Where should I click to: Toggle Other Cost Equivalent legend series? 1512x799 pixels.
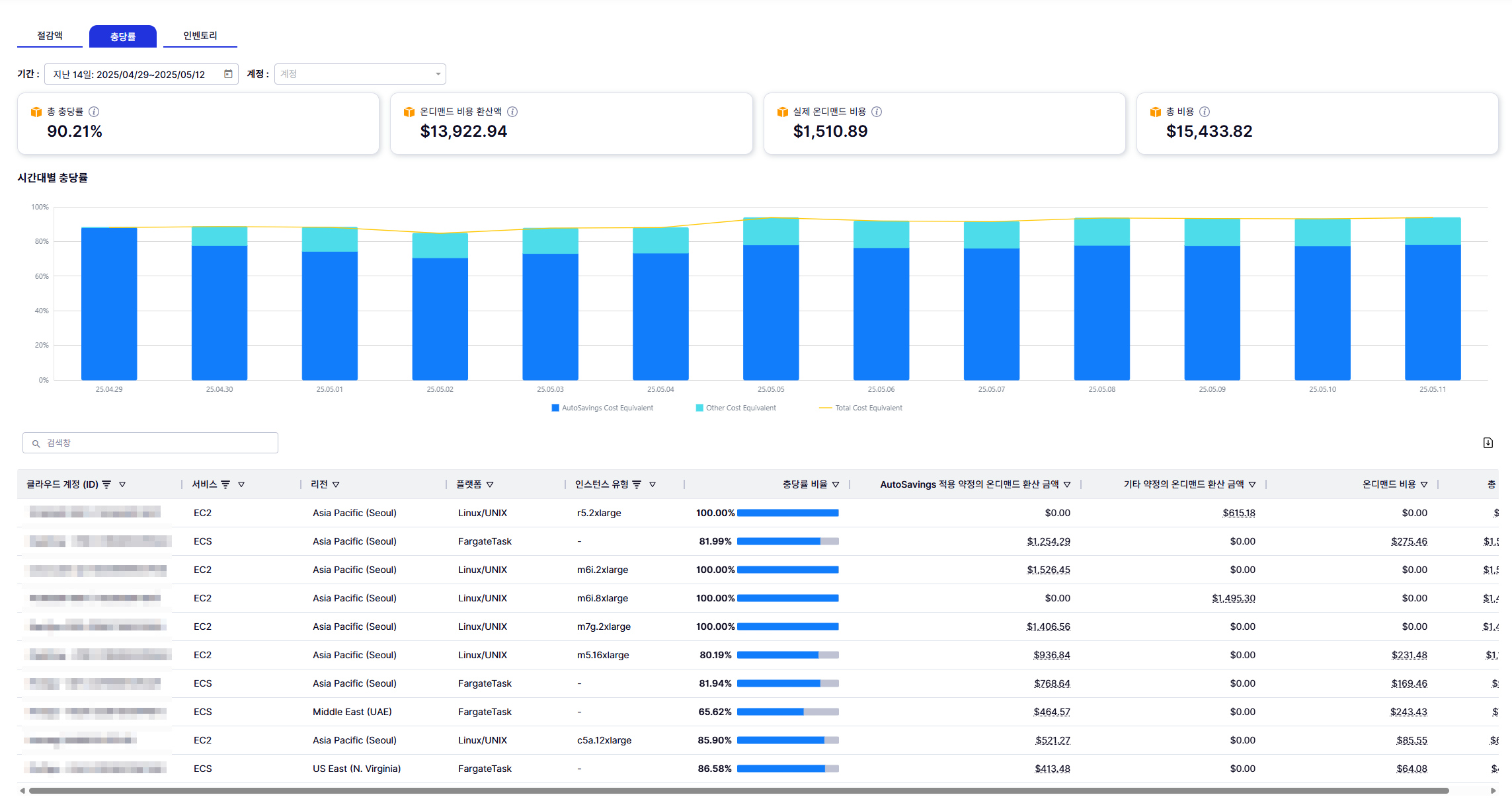(x=736, y=408)
